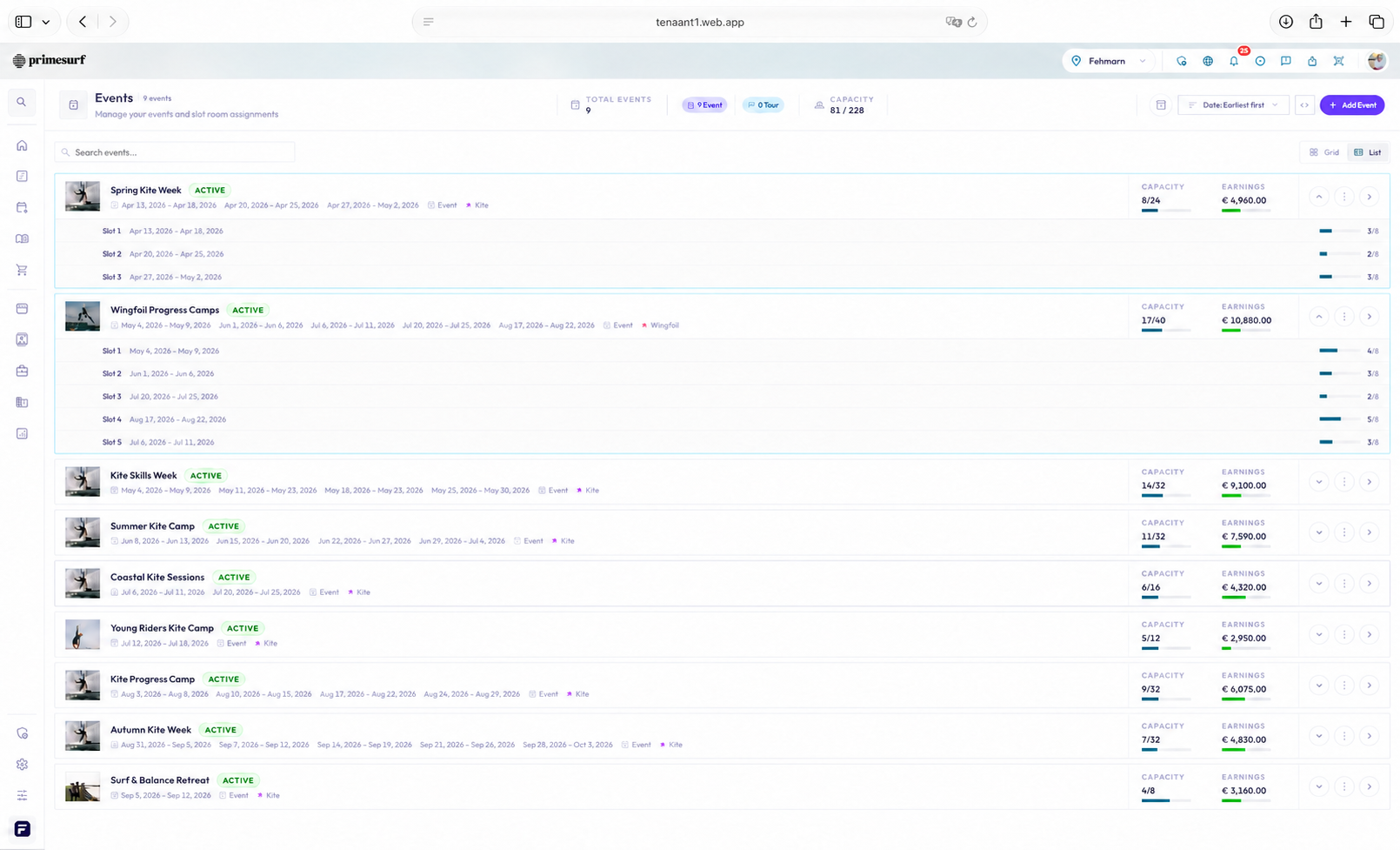Screen dimensions: 1400x850
Task: Open more options for Spring Kite Week
Action: (1344, 197)
